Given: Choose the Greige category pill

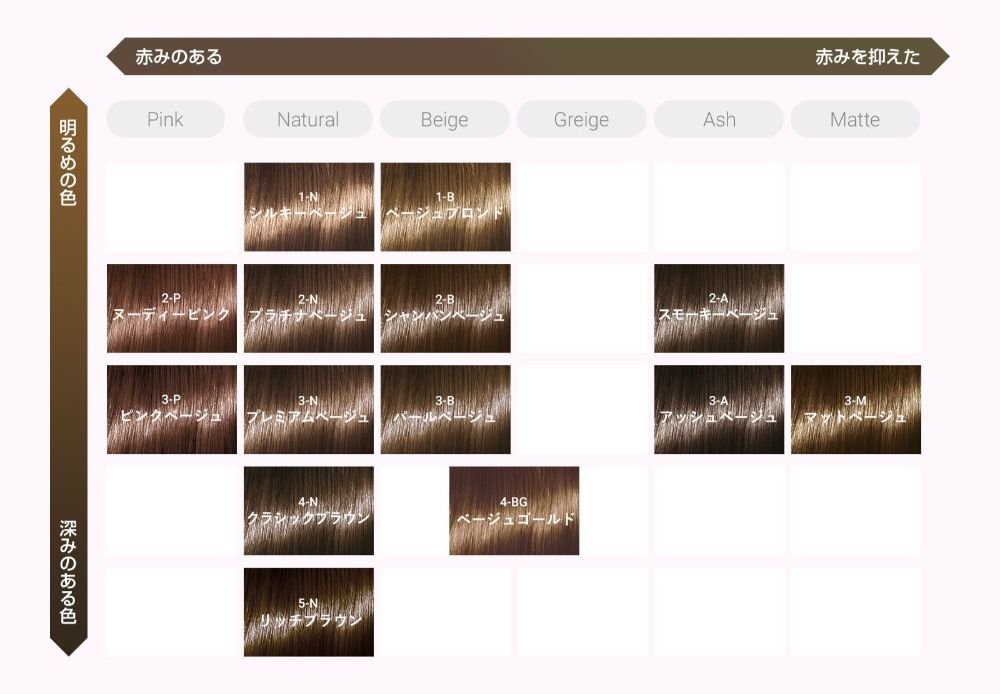Looking at the screenshot, I should tap(582, 119).
